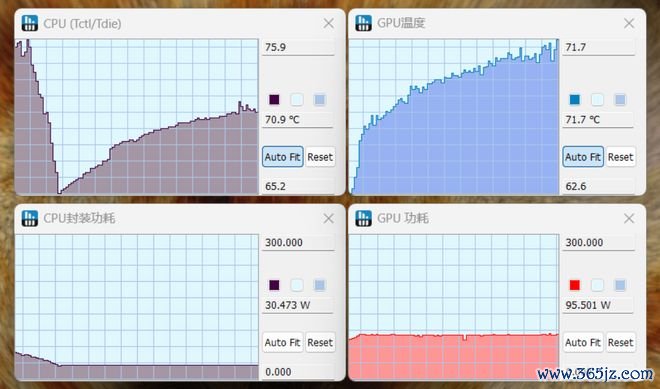Click the HWiNFO icon in the GPU 功耗 window
Screen dimensions: 660x389
363,218
